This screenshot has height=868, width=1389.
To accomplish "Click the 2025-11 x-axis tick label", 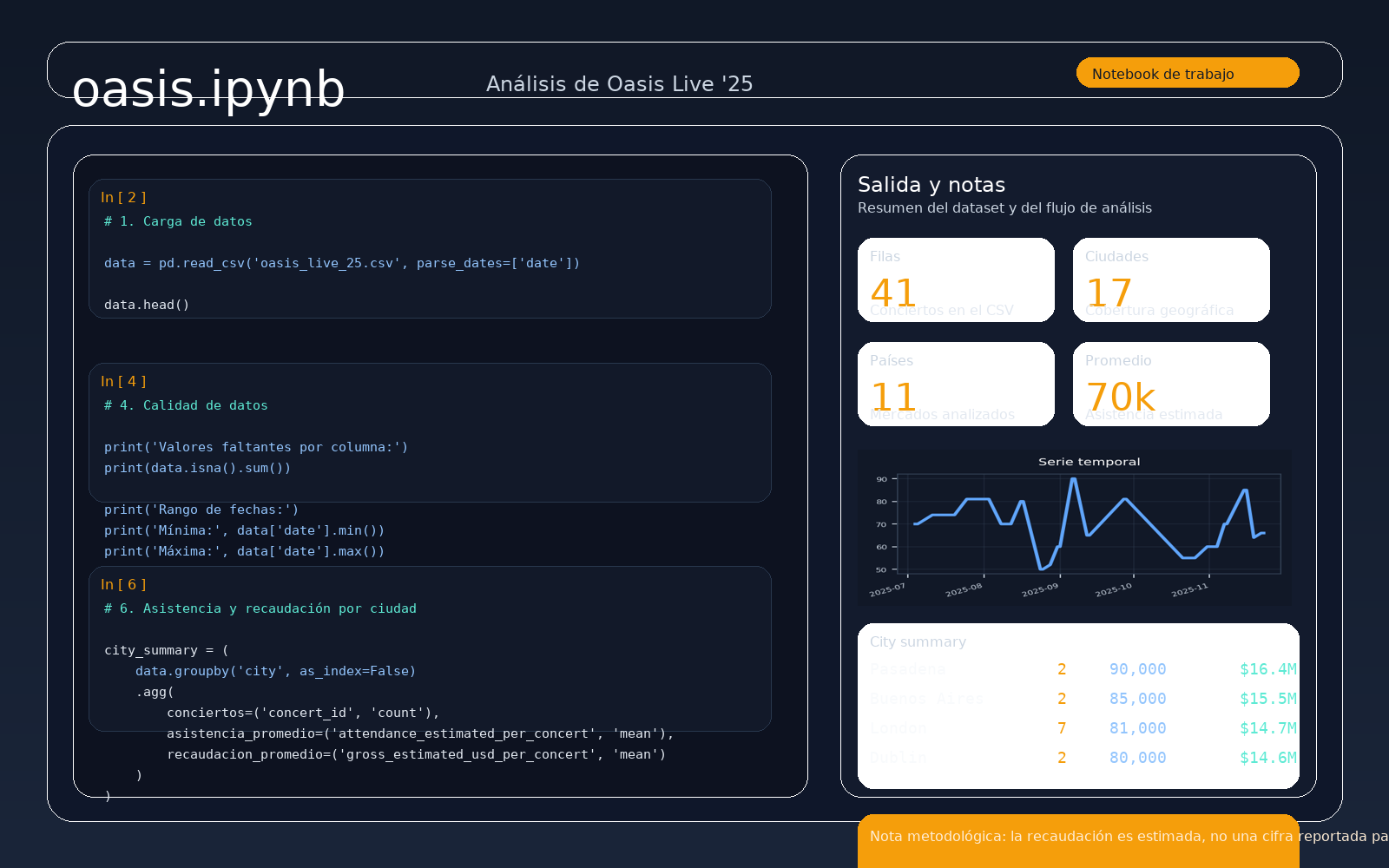I will 1189,590.
